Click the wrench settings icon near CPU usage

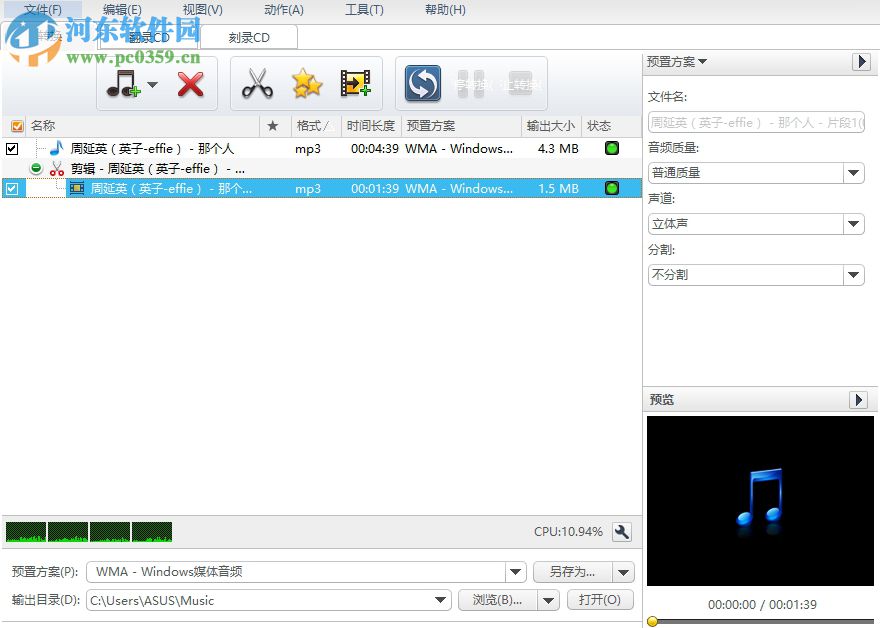(622, 533)
